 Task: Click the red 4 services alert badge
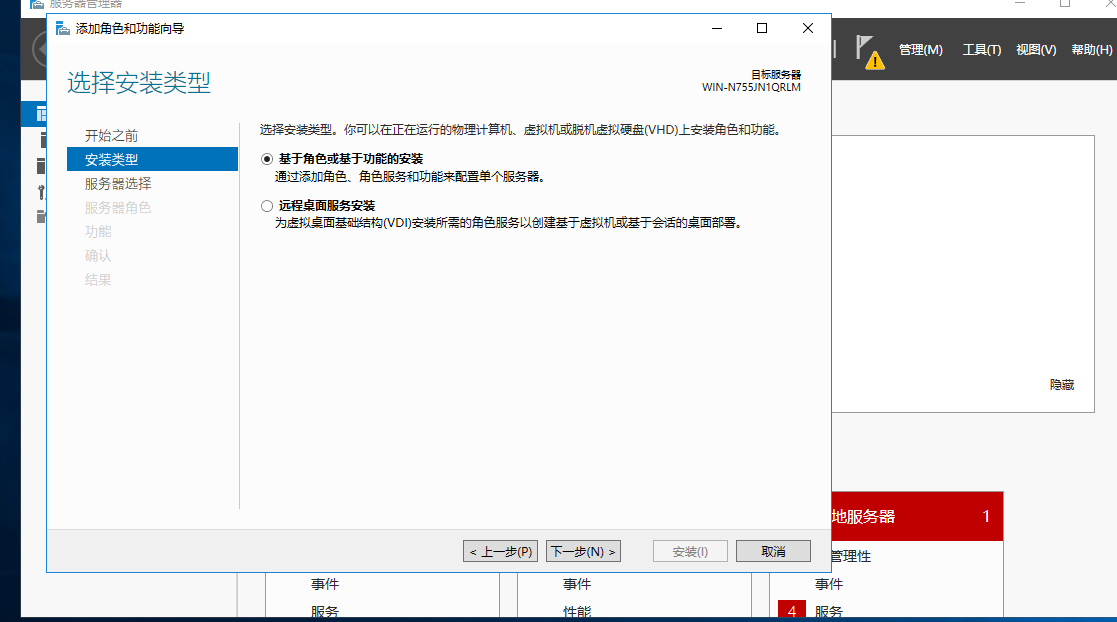pyautogui.click(x=791, y=611)
